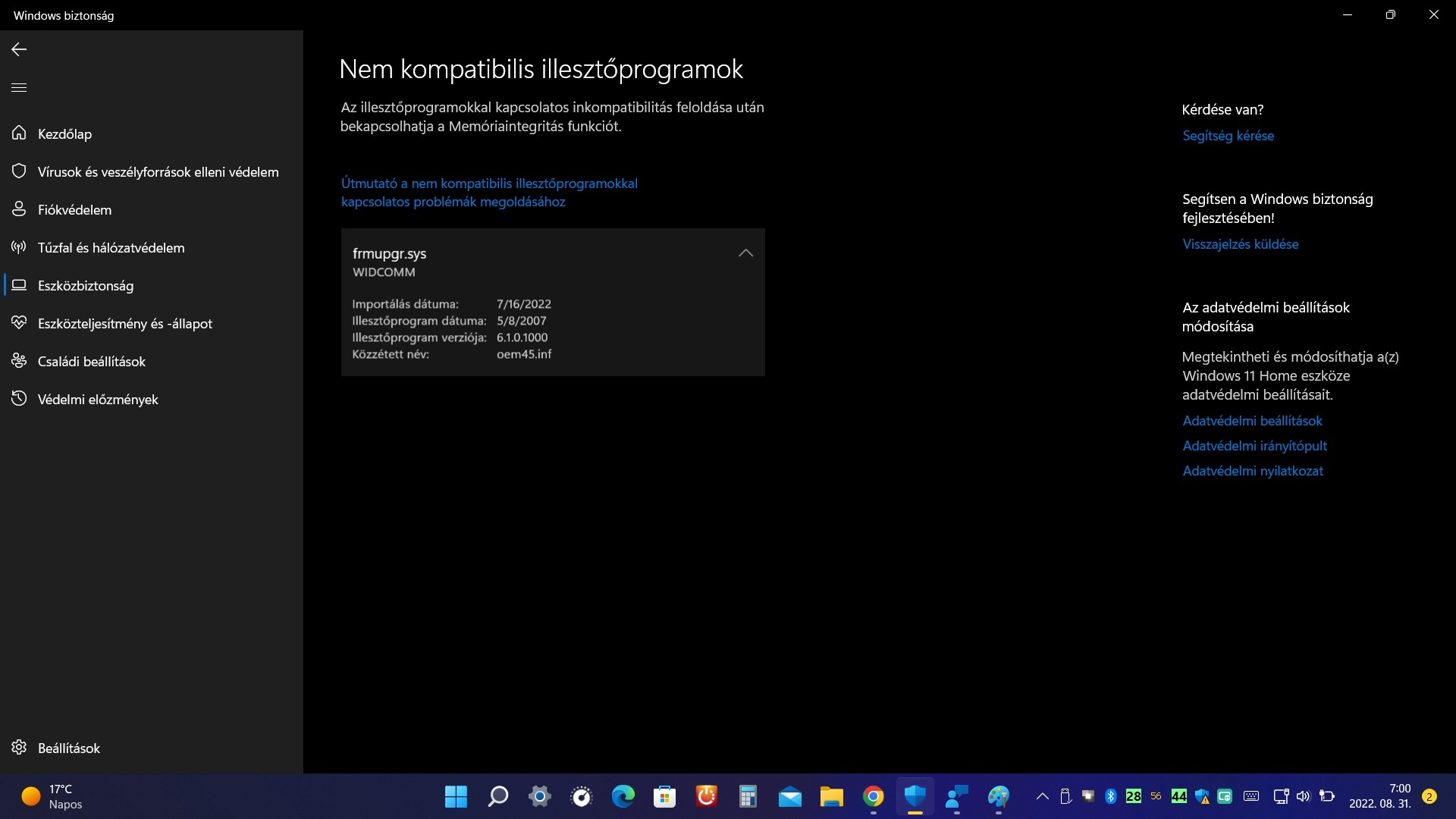
Task: Open the incompatible drivers guide link
Action: [x=489, y=193]
